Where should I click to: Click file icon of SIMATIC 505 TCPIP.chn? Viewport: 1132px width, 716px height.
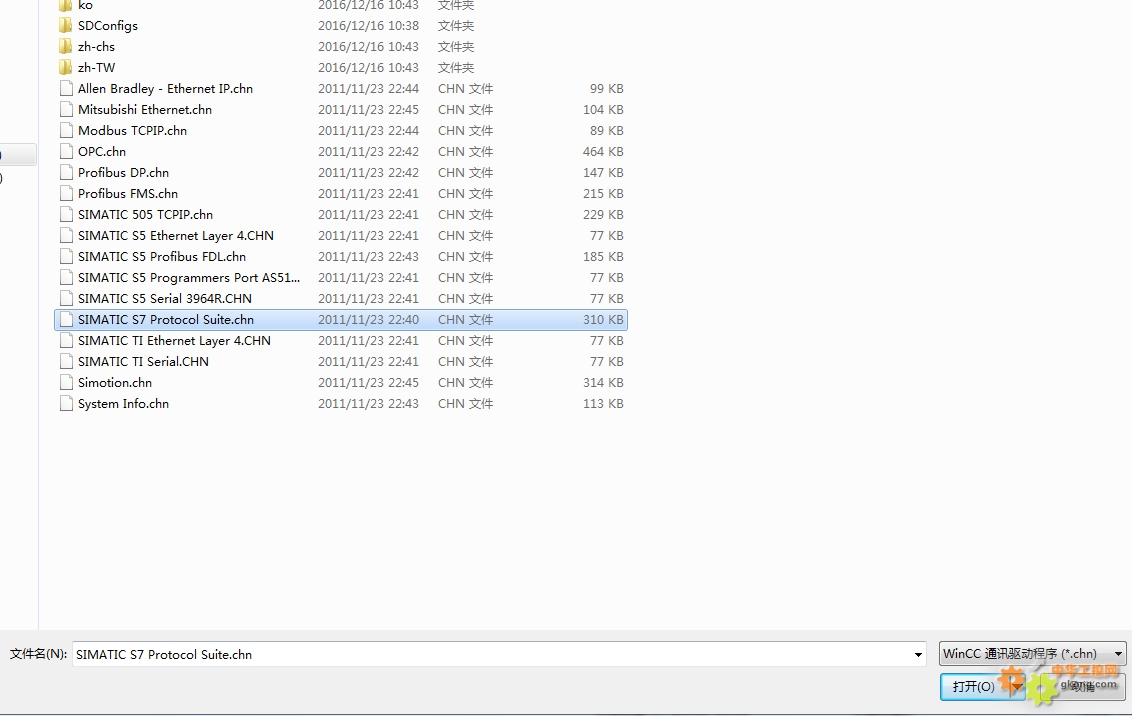[66, 214]
